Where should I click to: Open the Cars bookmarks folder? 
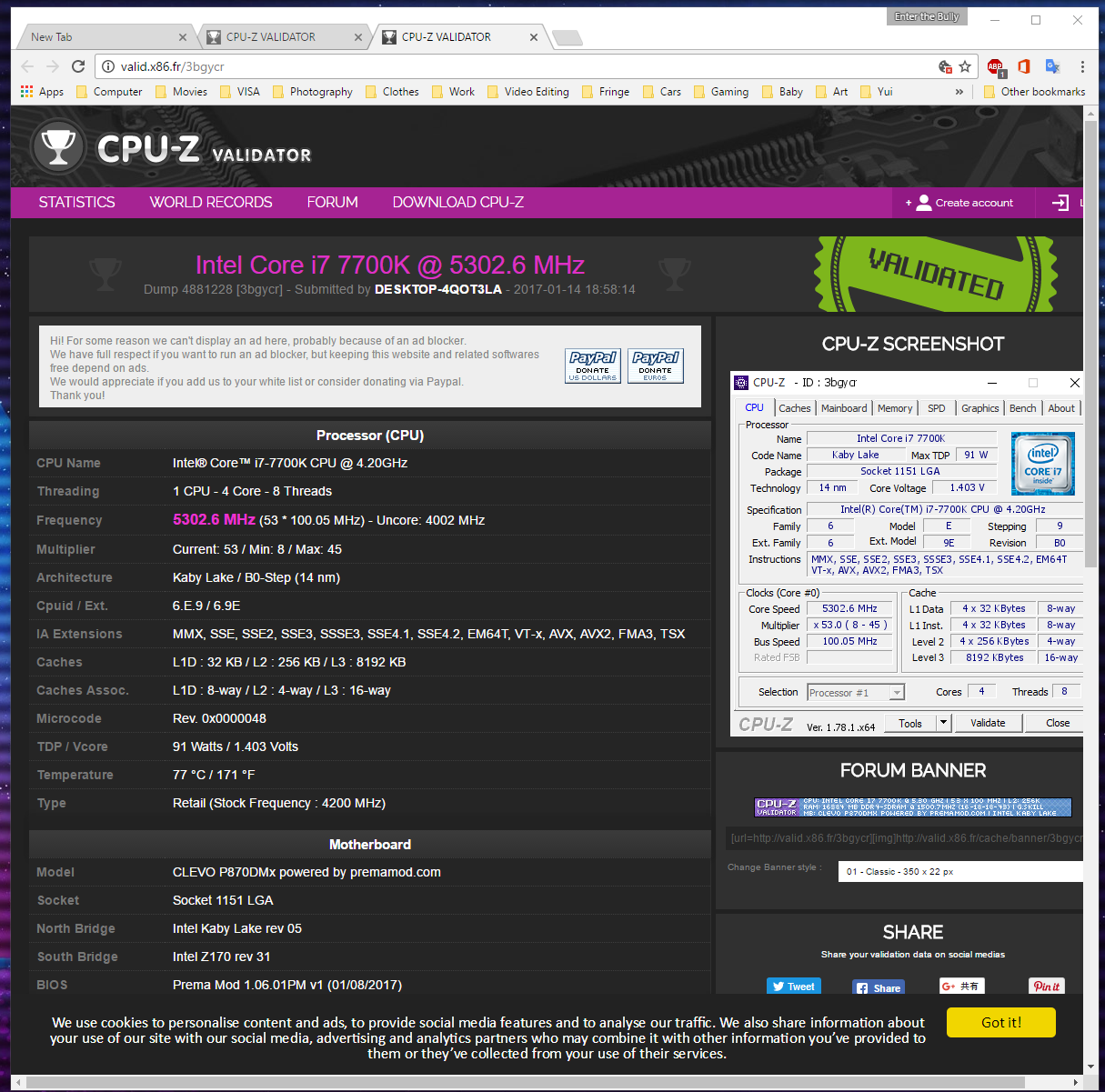tap(661, 92)
